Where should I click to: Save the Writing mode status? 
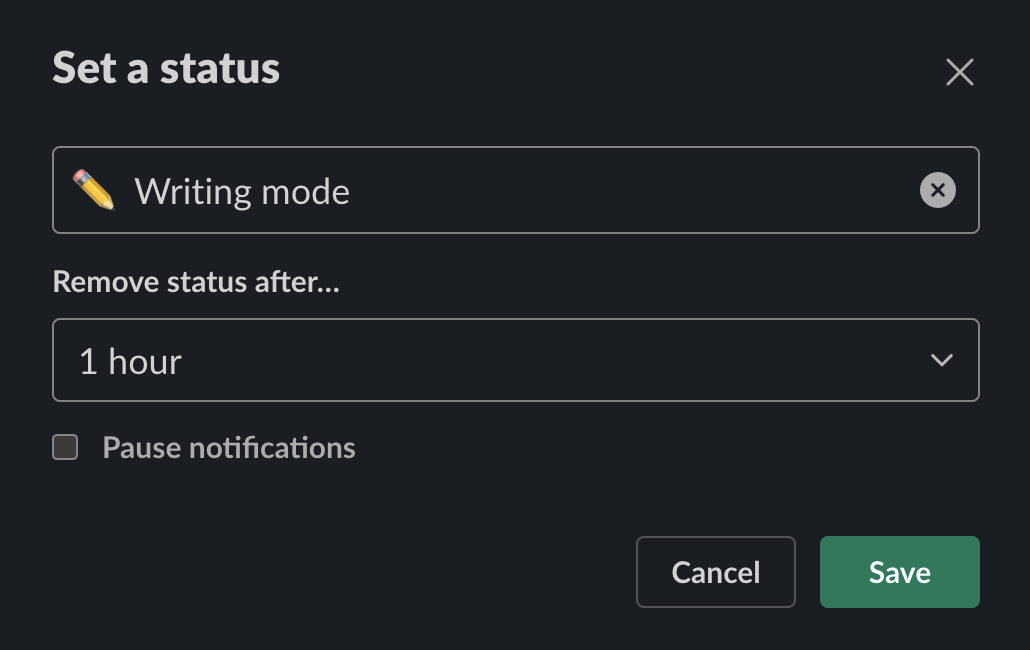coord(899,571)
